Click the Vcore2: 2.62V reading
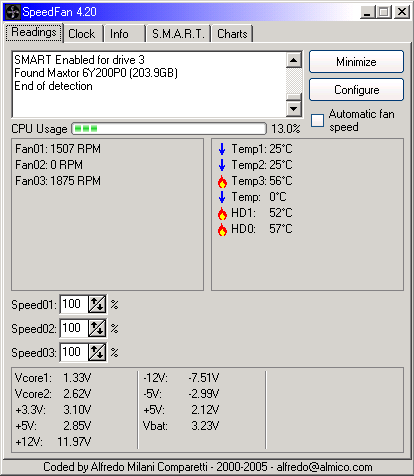Image resolution: width=414 pixels, height=476 pixels. tap(53, 394)
